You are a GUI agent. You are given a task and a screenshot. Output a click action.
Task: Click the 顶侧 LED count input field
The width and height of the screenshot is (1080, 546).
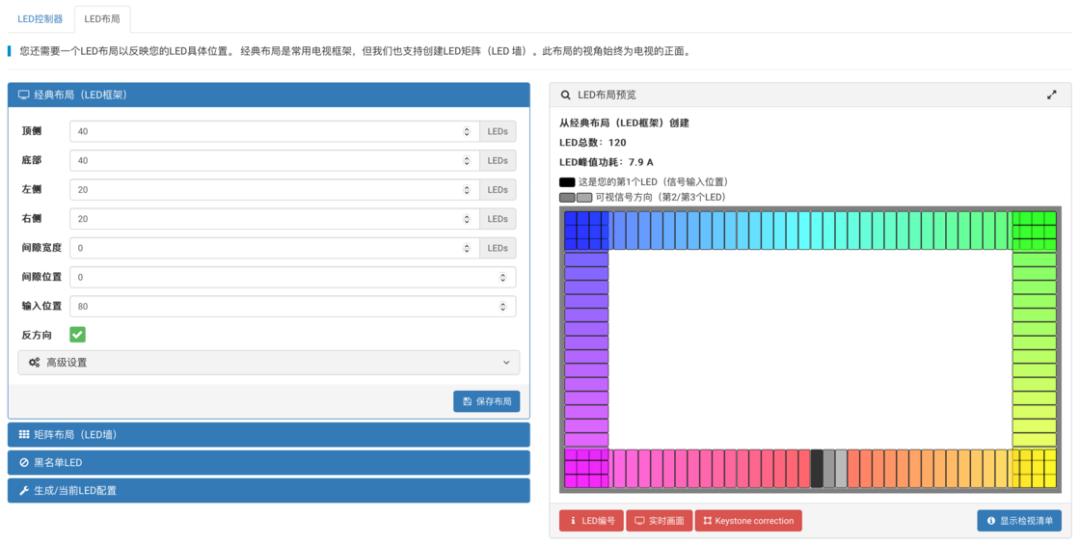265,132
